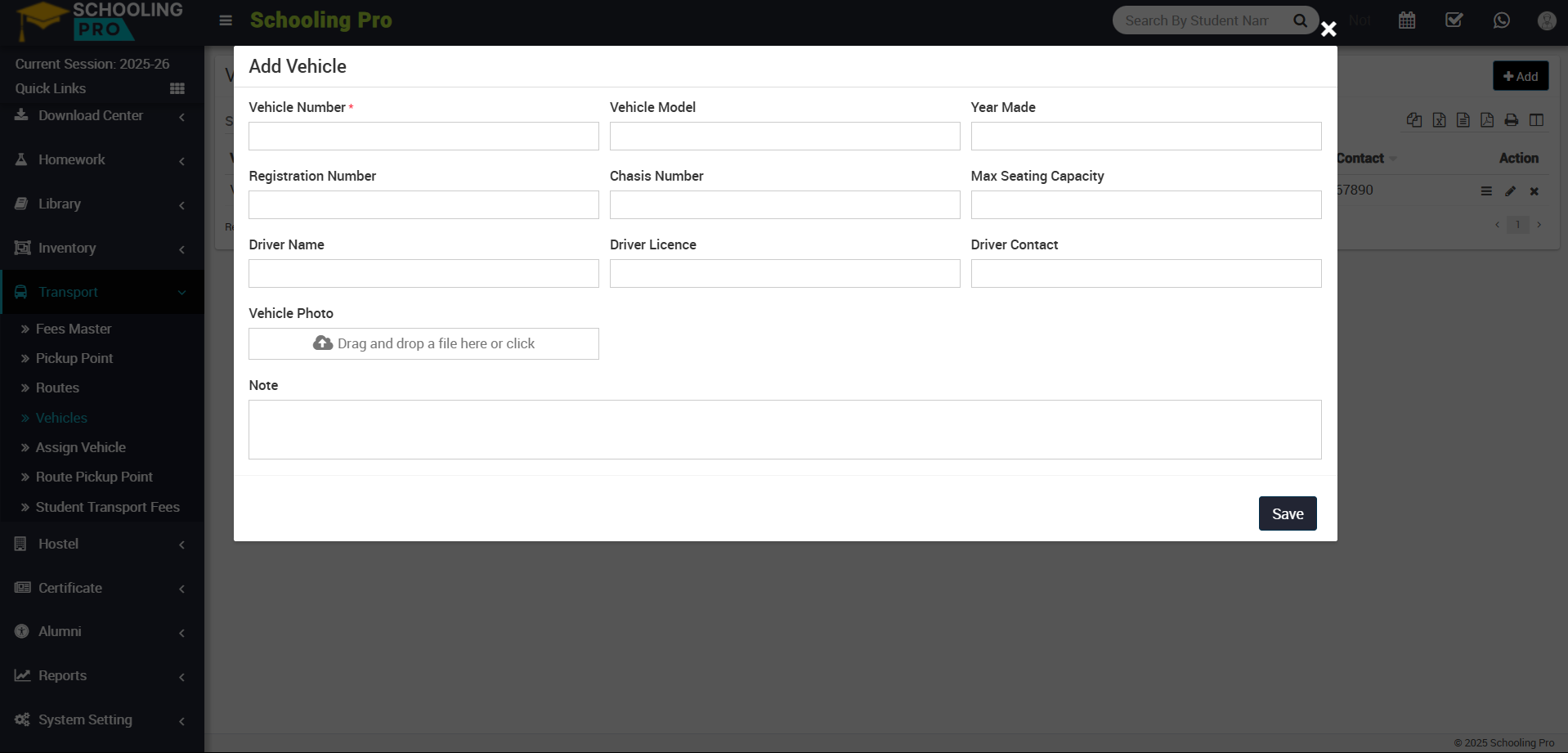Toggle the column visibility icon
The width and height of the screenshot is (1568, 753).
(1537, 120)
